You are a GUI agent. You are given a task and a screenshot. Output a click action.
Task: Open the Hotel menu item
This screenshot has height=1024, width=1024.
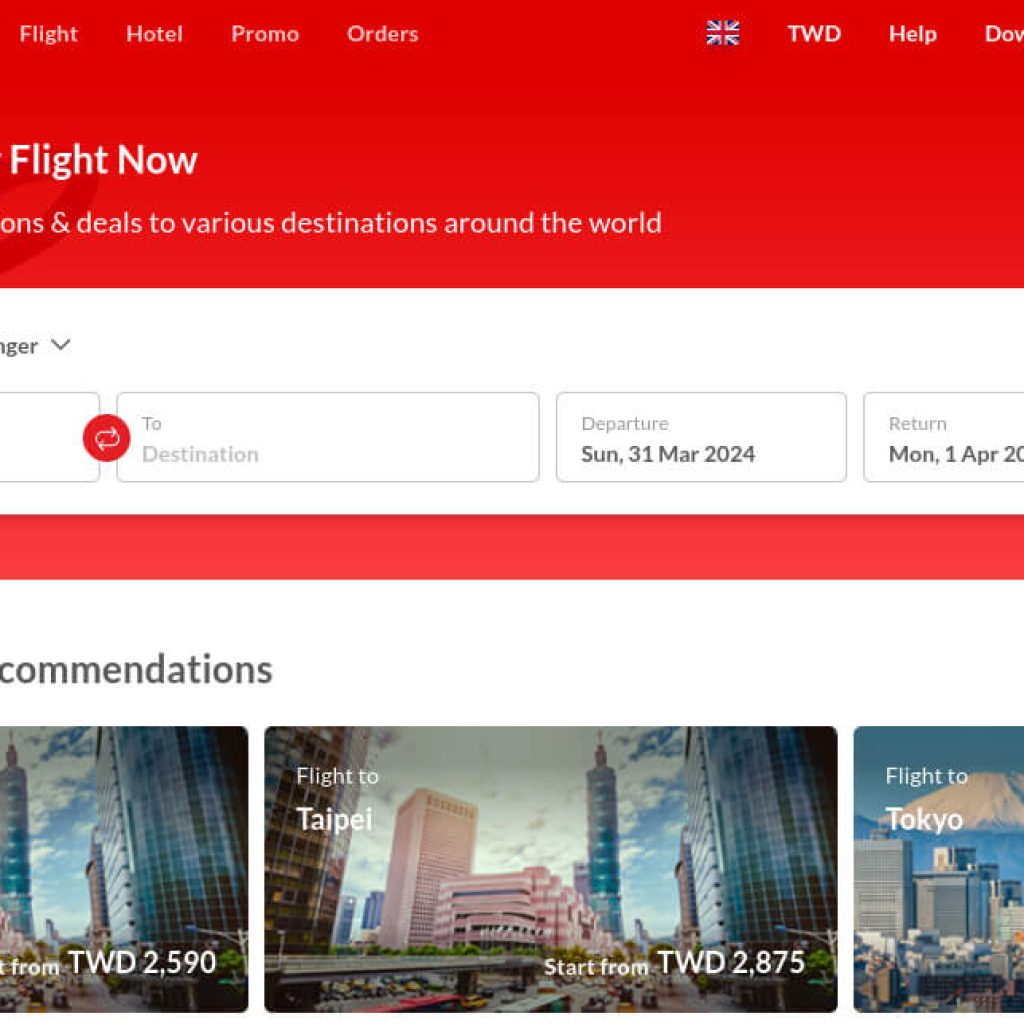click(x=154, y=34)
